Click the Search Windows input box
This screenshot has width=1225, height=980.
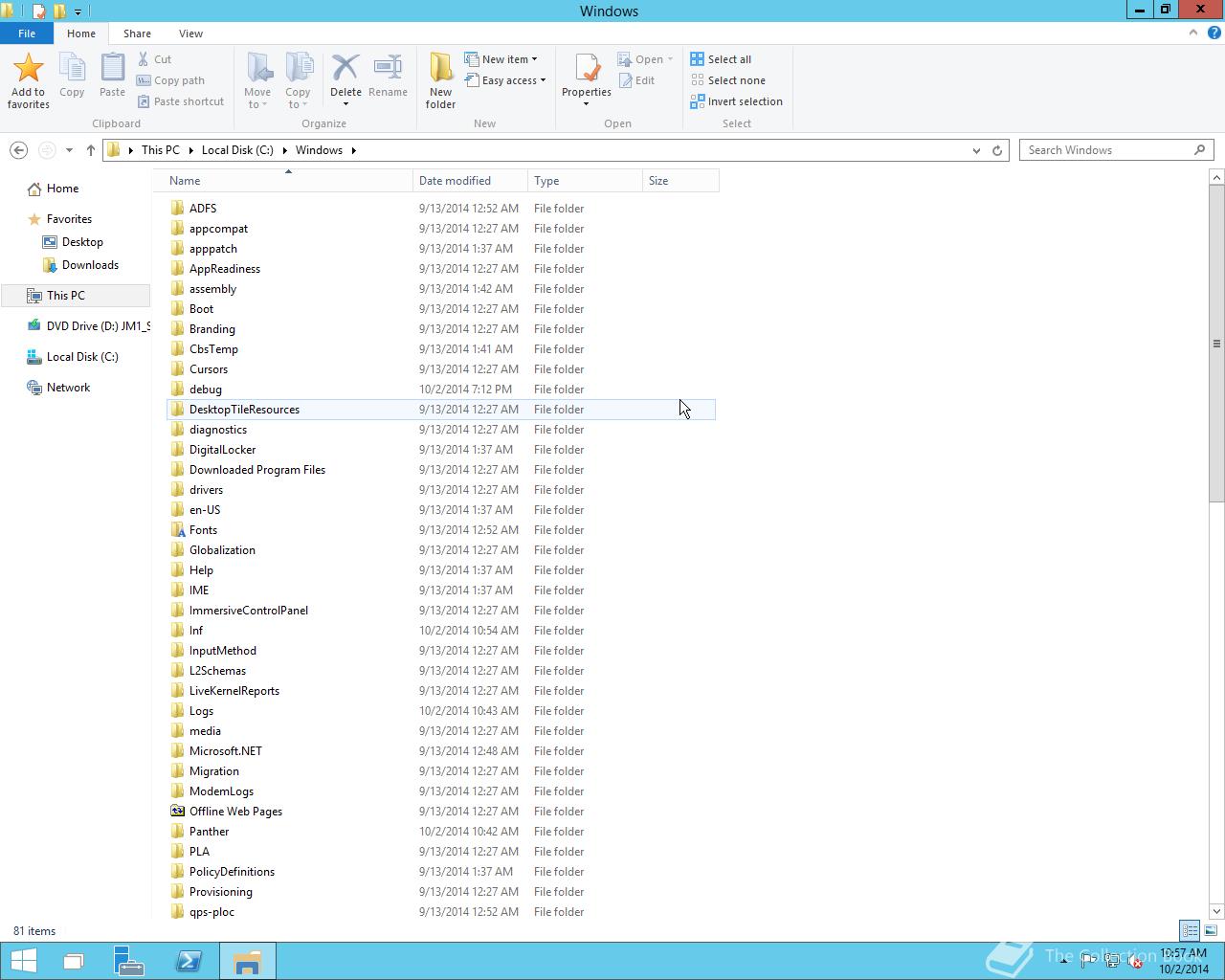[x=1105, y=150]
